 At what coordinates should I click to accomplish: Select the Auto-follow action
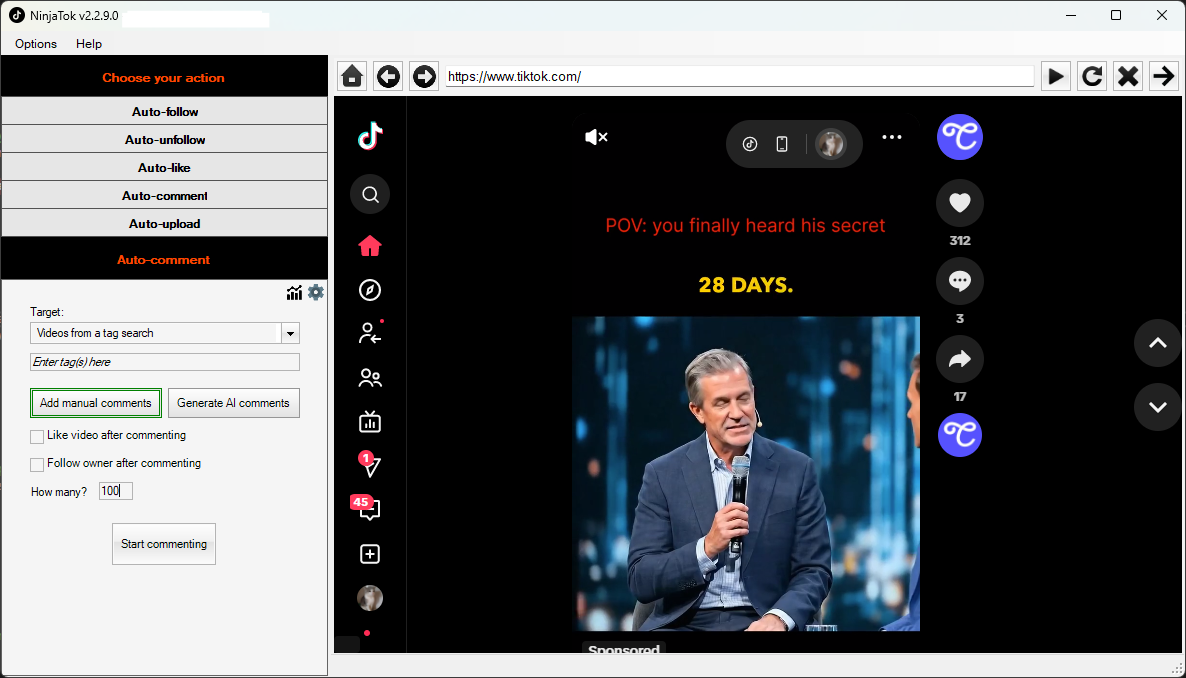click(165, 112)
